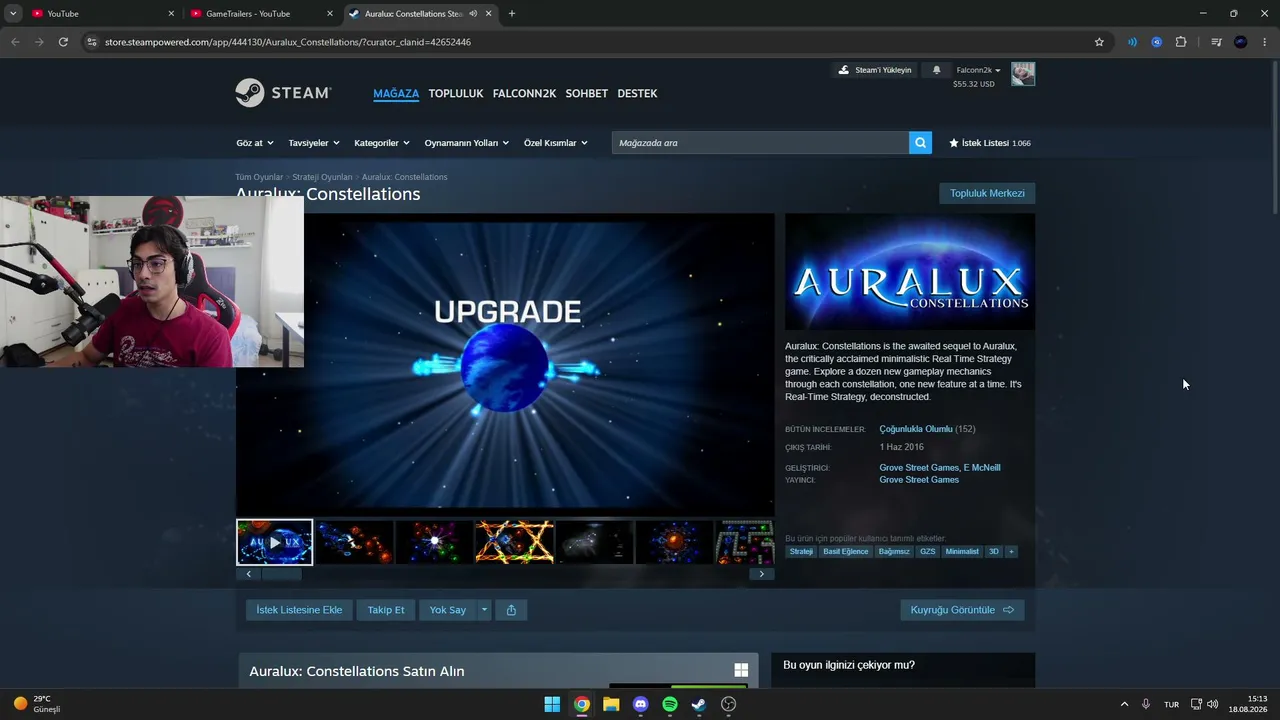Click the Yok Say button
Viewport: 1280px width, 720px height.
[x=448, y=610]
